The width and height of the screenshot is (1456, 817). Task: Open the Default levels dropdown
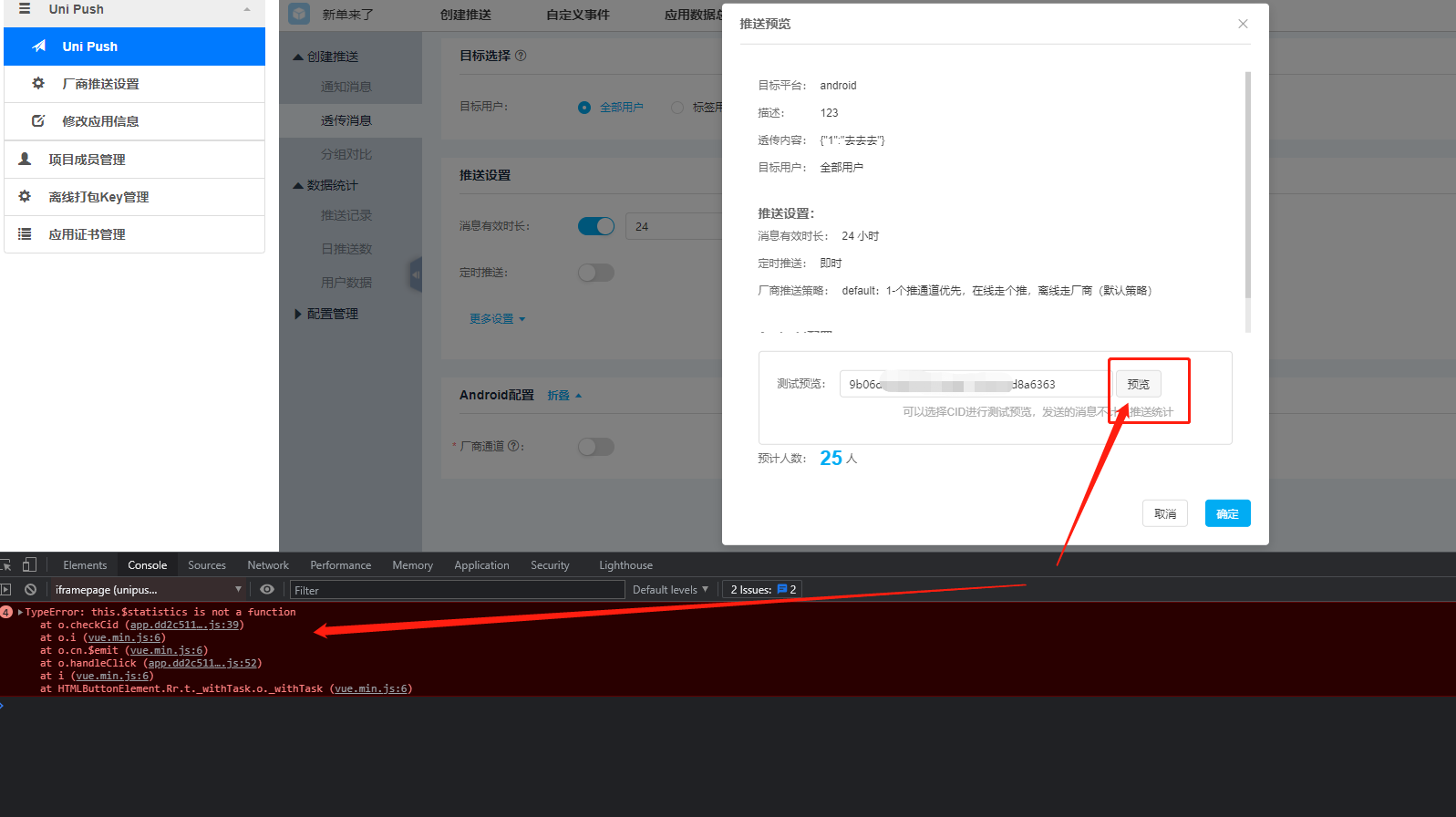pyautogui.click(x=670, y=590)
